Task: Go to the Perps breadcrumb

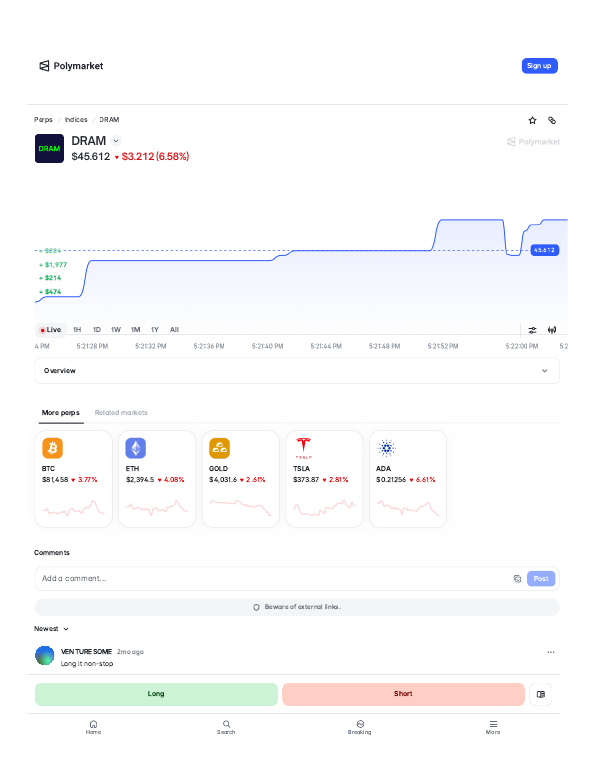Action: point(43,120)
